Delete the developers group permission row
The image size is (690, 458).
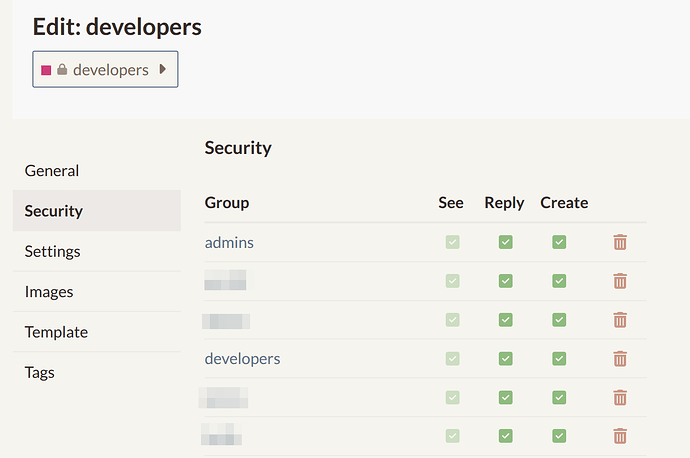(x=620, y=359)
